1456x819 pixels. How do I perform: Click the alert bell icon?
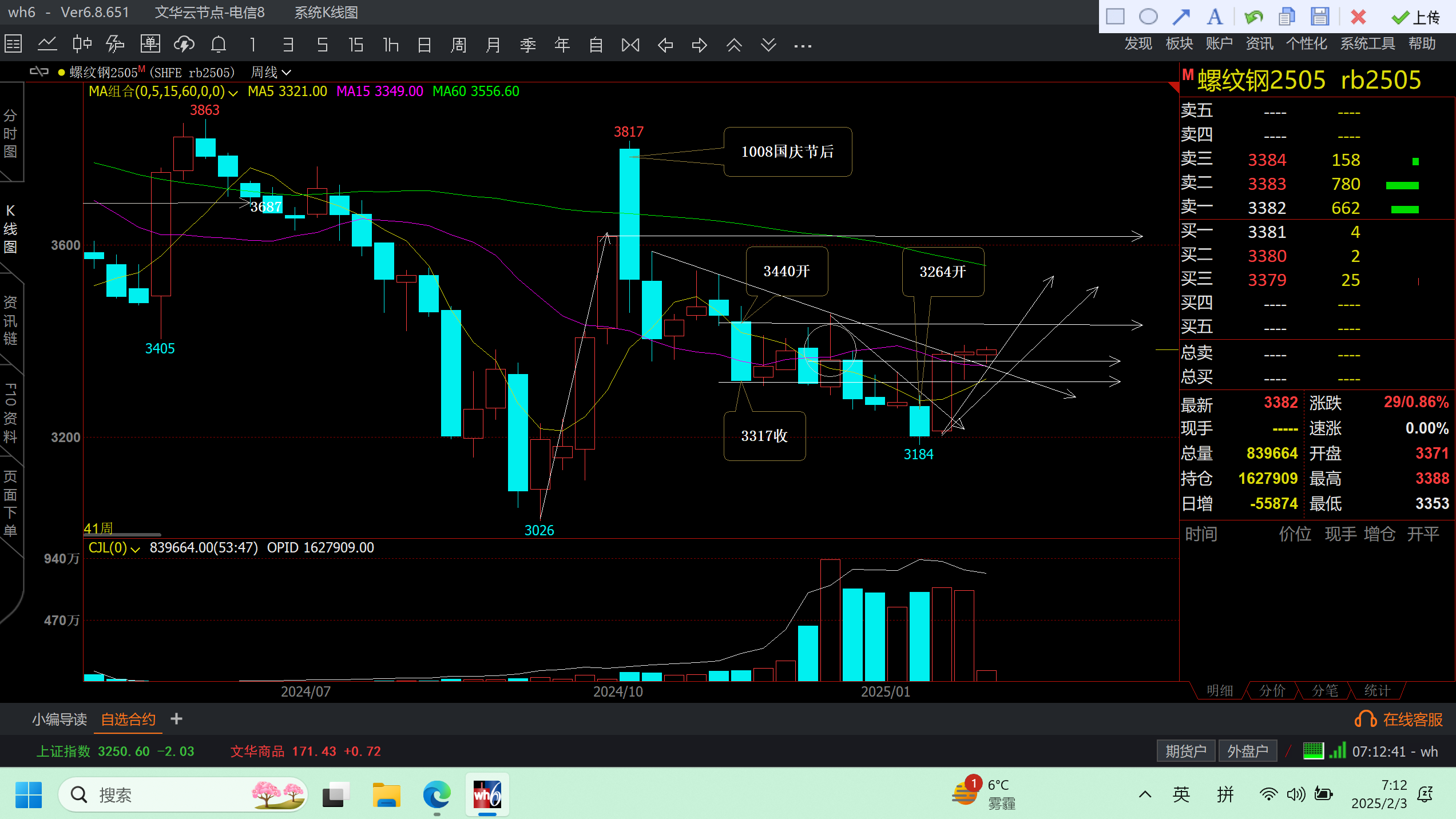click(218, 44)
